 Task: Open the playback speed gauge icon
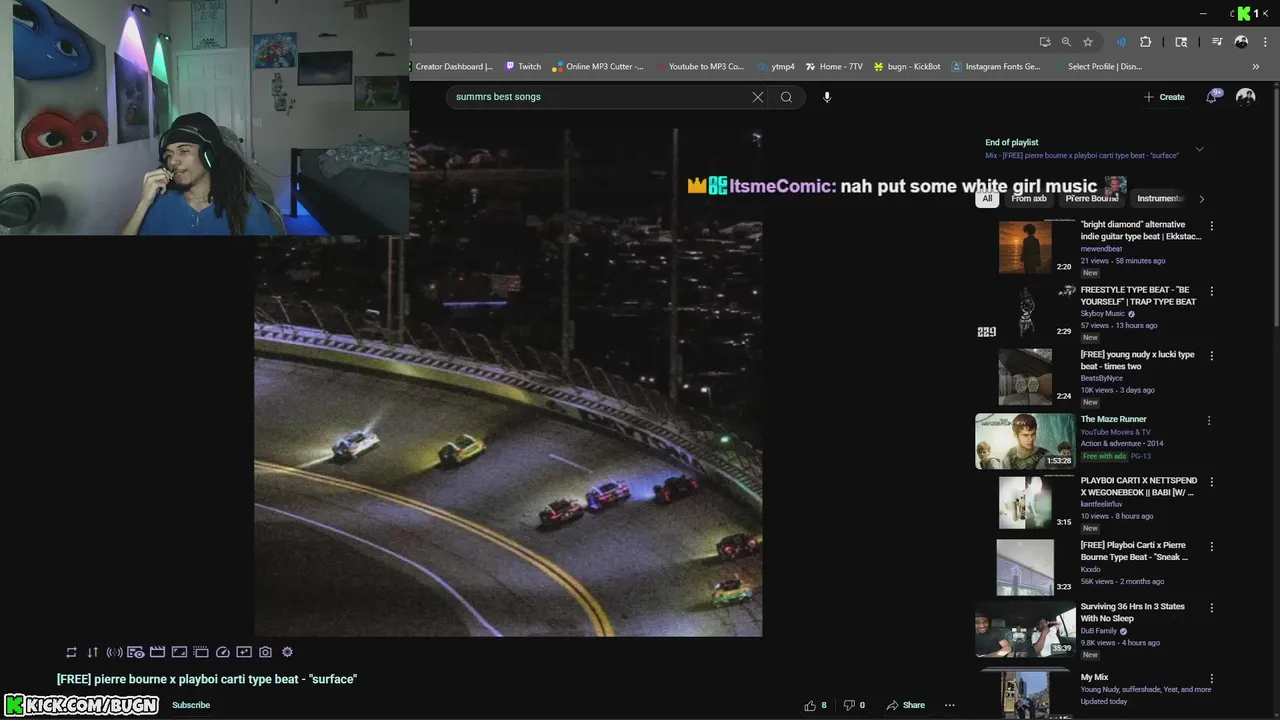(222, 652)
